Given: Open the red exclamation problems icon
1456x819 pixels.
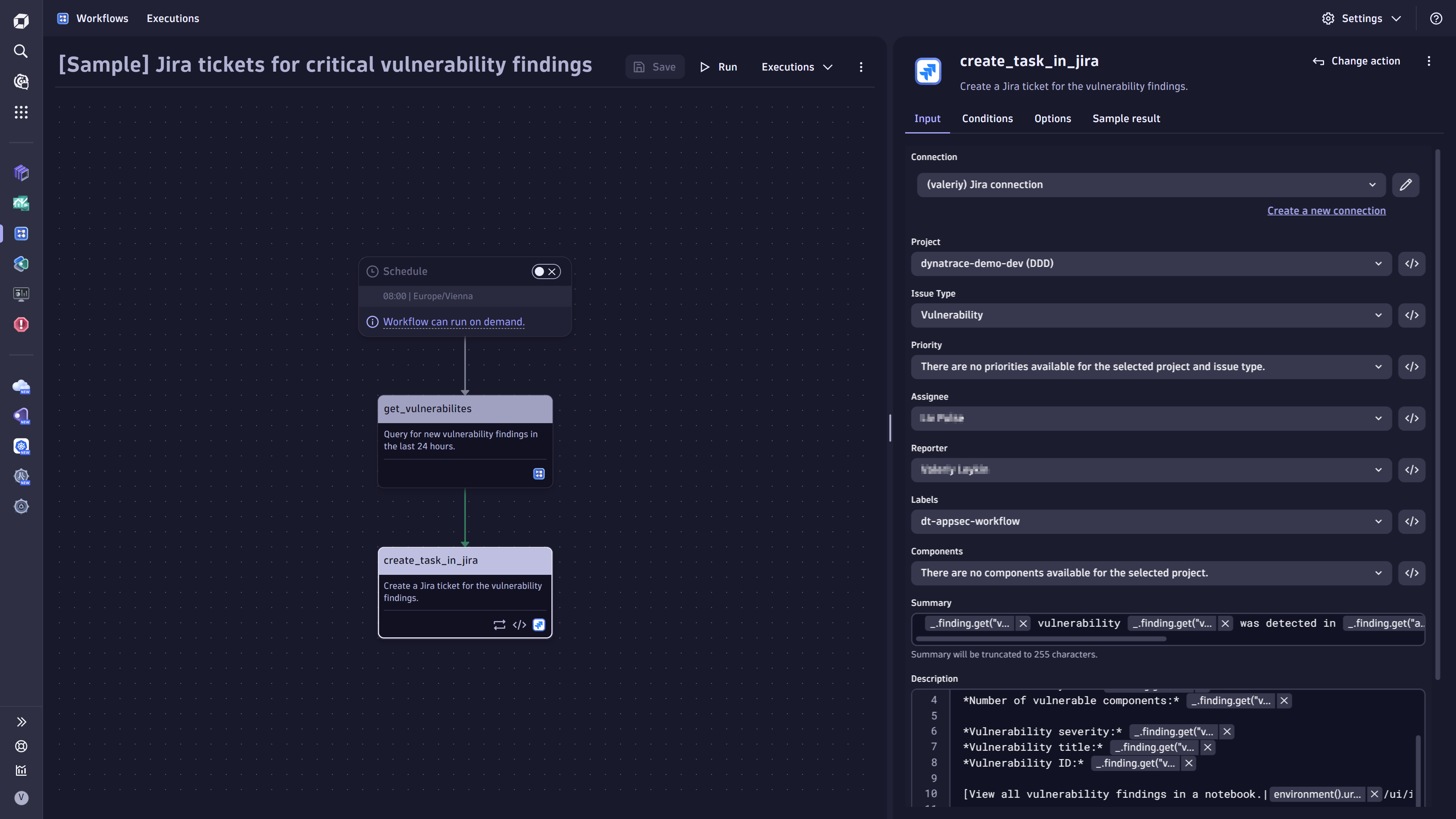Looking at the screenshot, I should 21,325.
